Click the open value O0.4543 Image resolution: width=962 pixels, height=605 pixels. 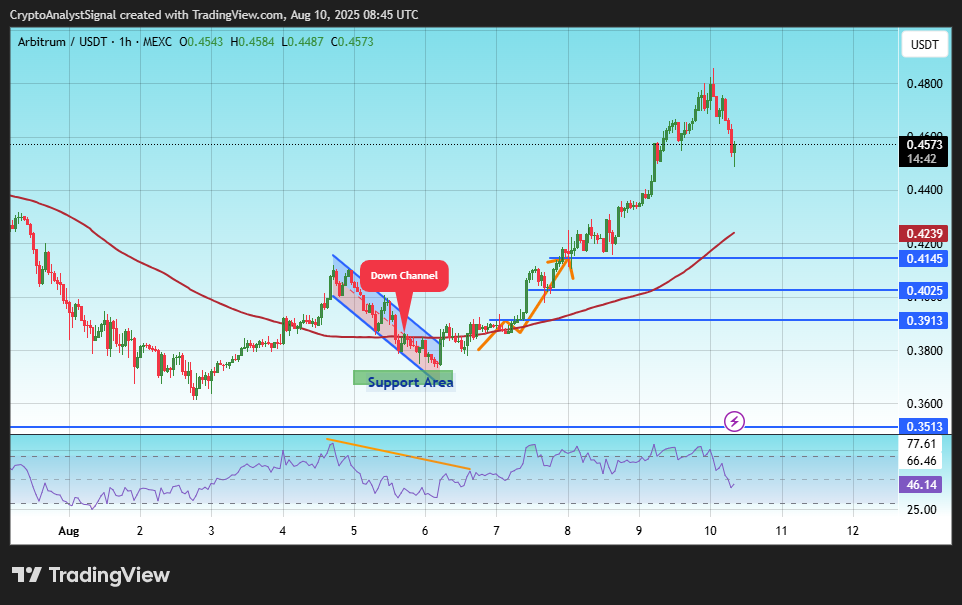click(x=201, y=42)
